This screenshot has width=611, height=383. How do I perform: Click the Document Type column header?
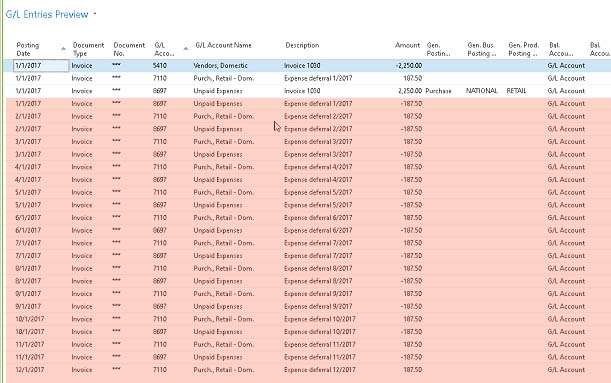click(88, 49)
